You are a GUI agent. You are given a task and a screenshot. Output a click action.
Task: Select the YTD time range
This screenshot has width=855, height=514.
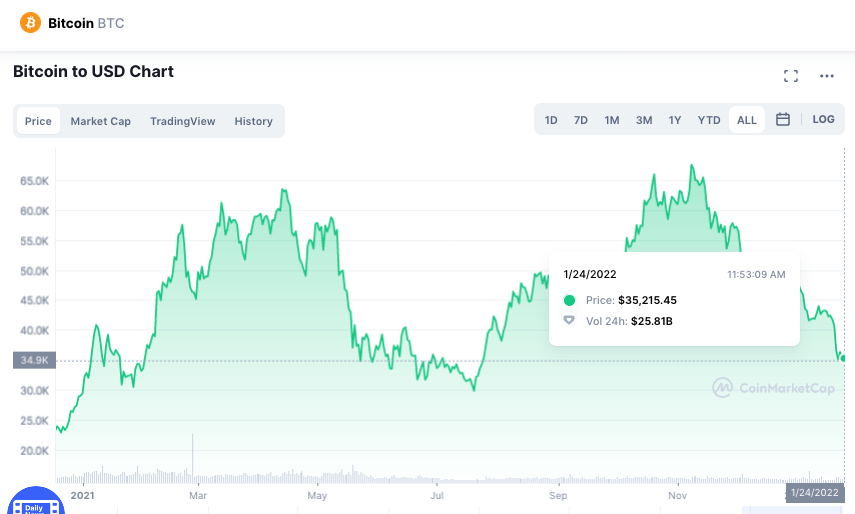point(709,120)
